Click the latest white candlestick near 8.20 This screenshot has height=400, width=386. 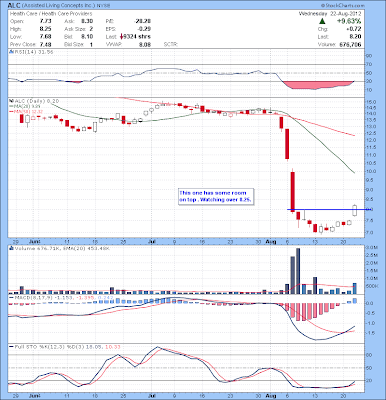[x=354, y=210]
